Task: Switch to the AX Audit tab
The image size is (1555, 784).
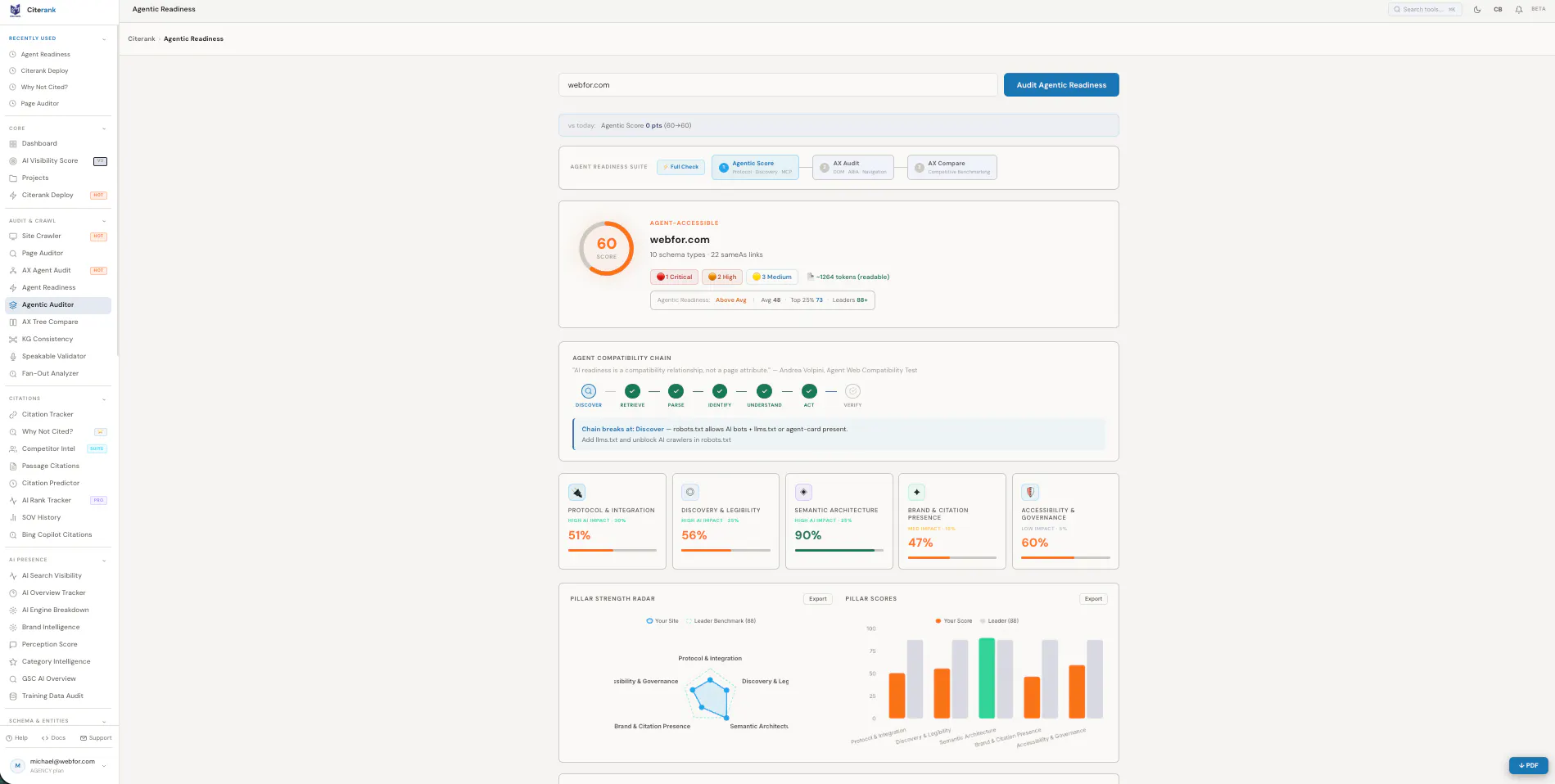Action: (x=853, y=168)
